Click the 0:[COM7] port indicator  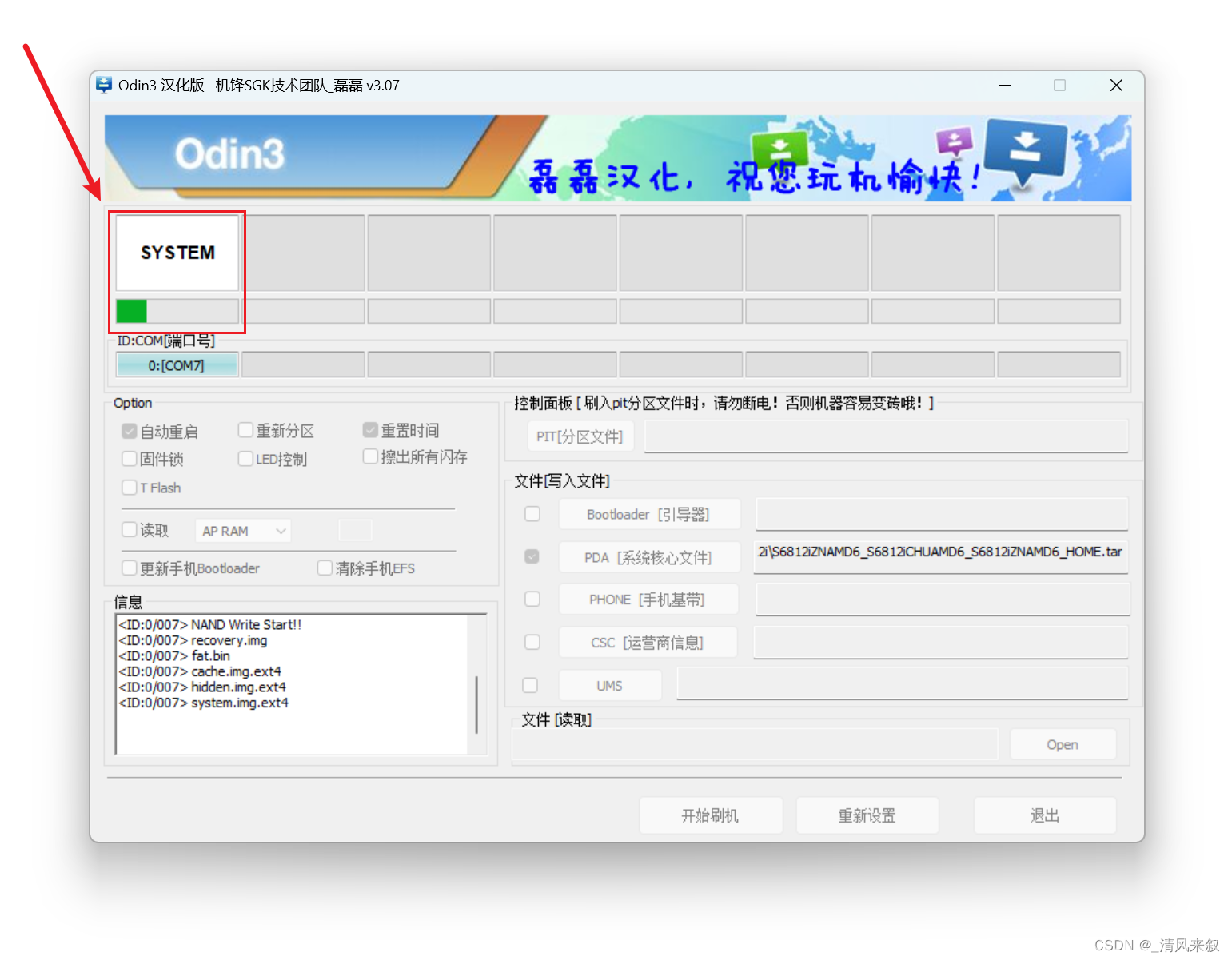pos(177,365)
